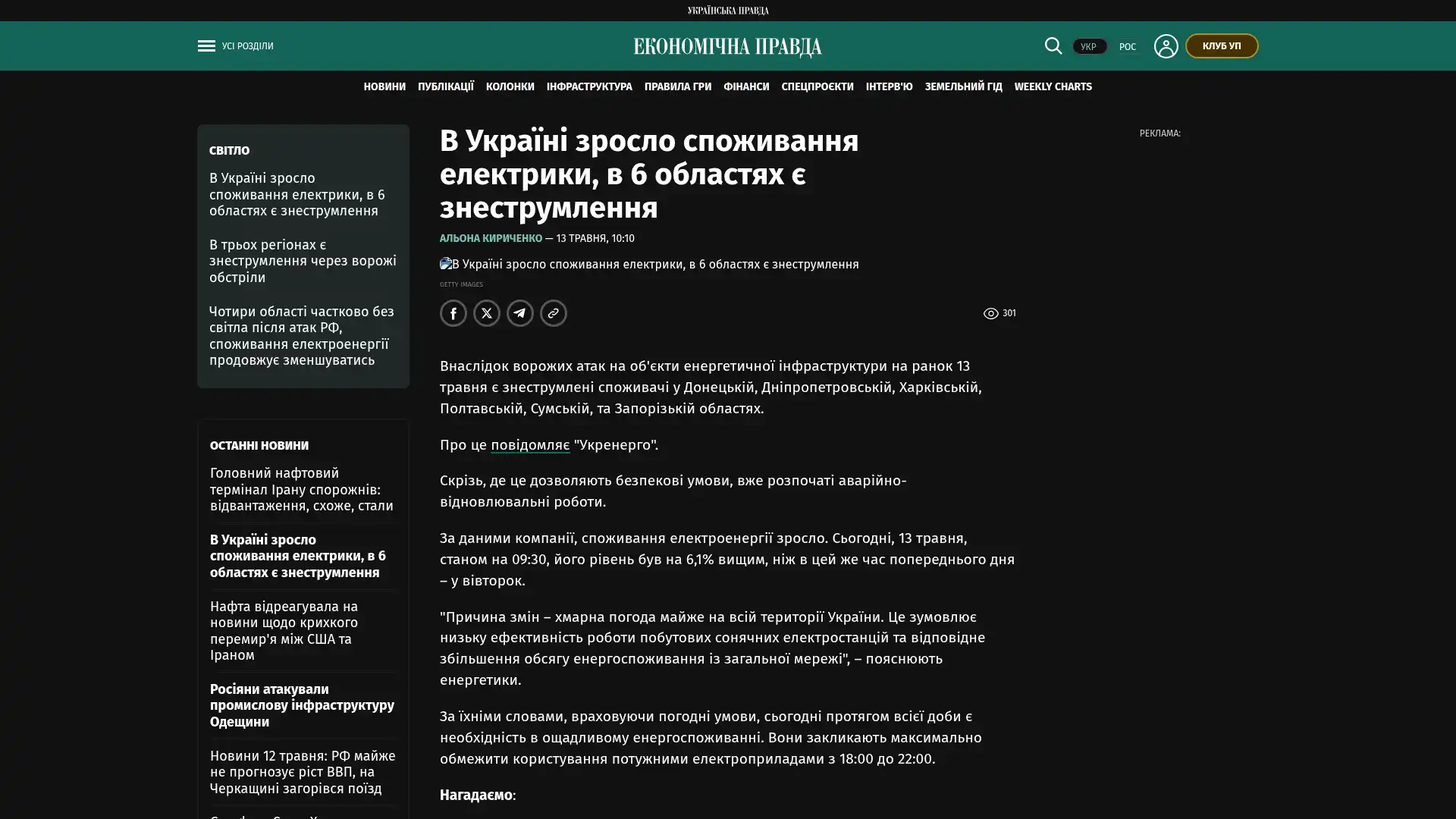Open the hamburger menu icon
The width and height of the screenshot is (1456, 819).
click(206, 45)
